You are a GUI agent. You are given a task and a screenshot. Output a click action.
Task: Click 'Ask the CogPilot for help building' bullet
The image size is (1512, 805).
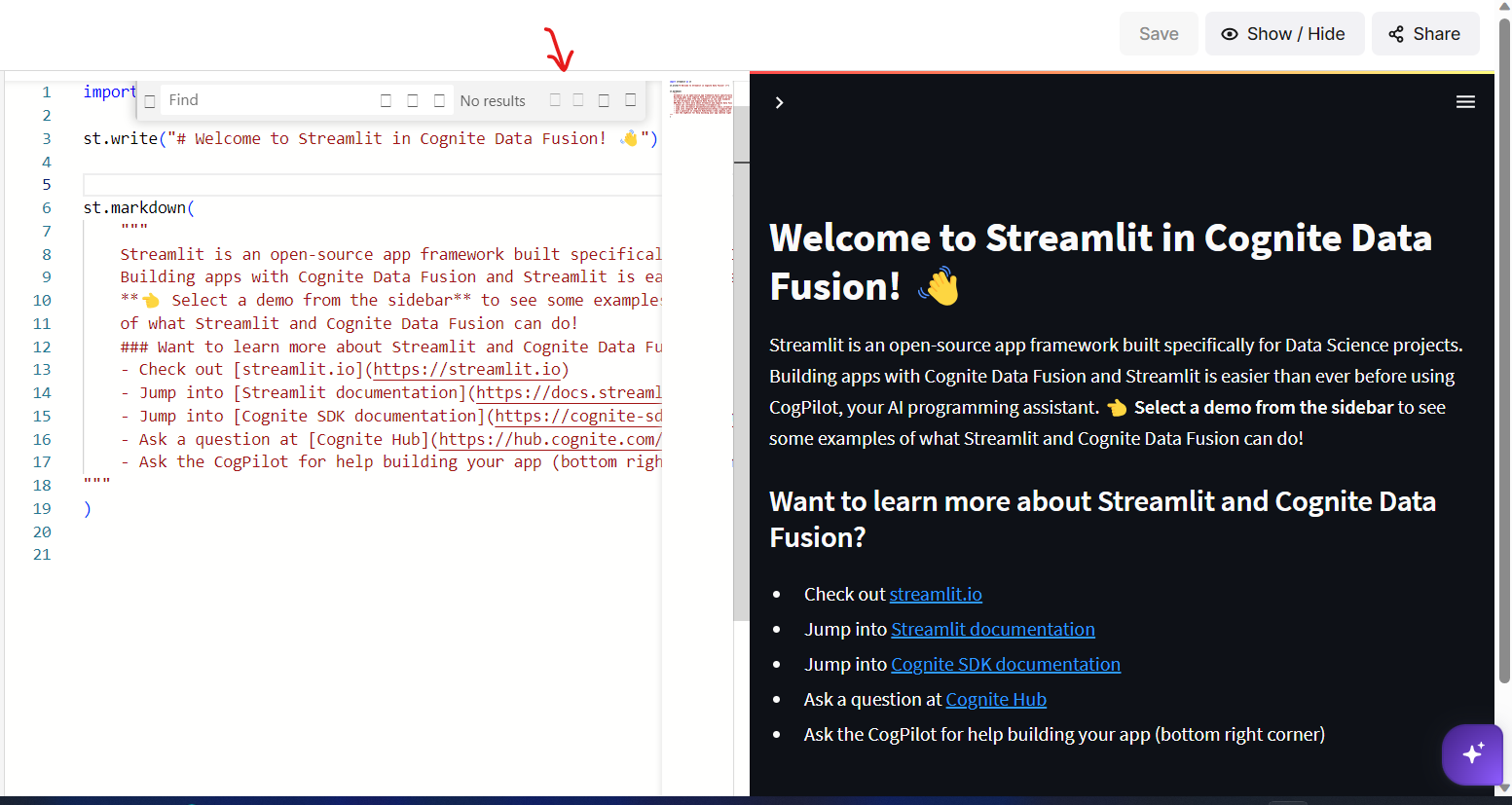pyautogui.click(x=1064, y=734)
